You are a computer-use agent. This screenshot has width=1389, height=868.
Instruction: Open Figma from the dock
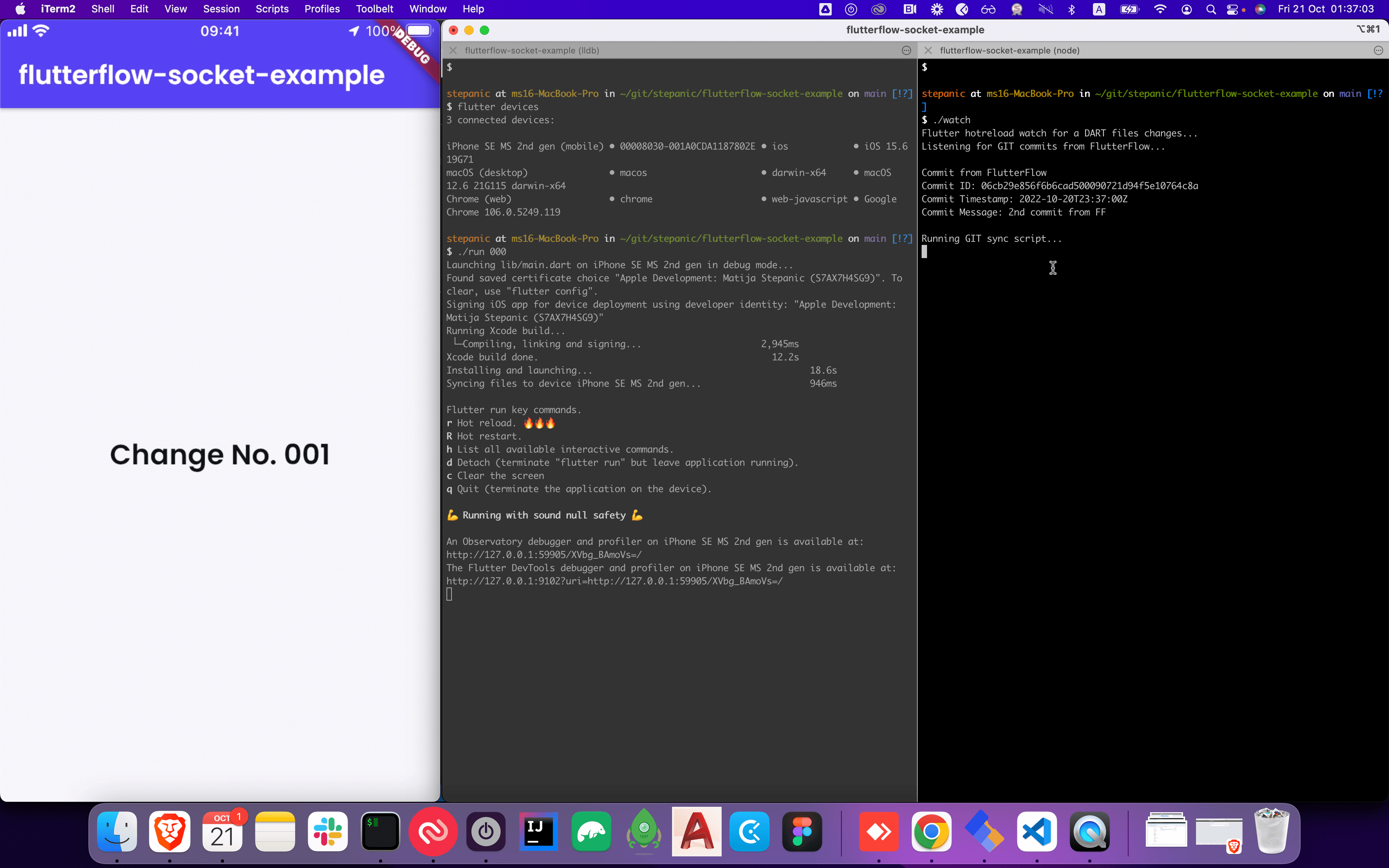pos(802,832)
